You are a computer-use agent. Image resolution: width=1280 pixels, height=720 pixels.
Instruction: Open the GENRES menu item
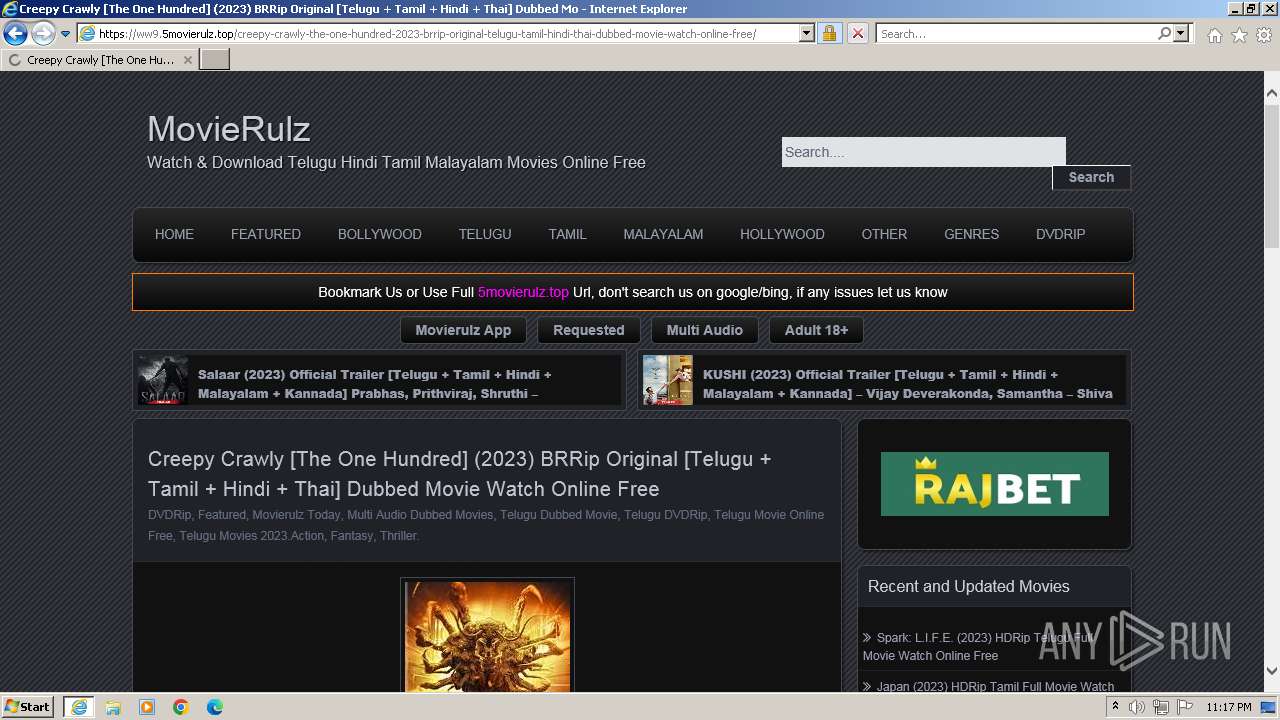click(x=971, y=234)
